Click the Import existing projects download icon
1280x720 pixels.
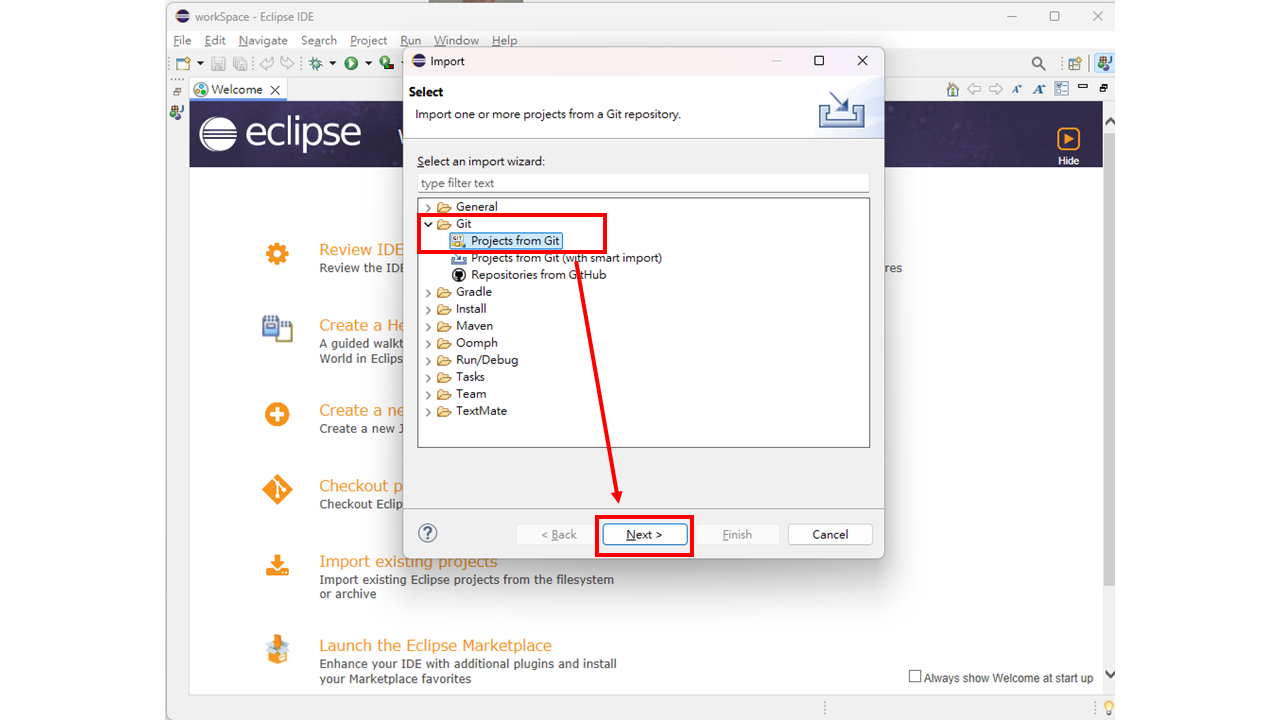[277, 566]
